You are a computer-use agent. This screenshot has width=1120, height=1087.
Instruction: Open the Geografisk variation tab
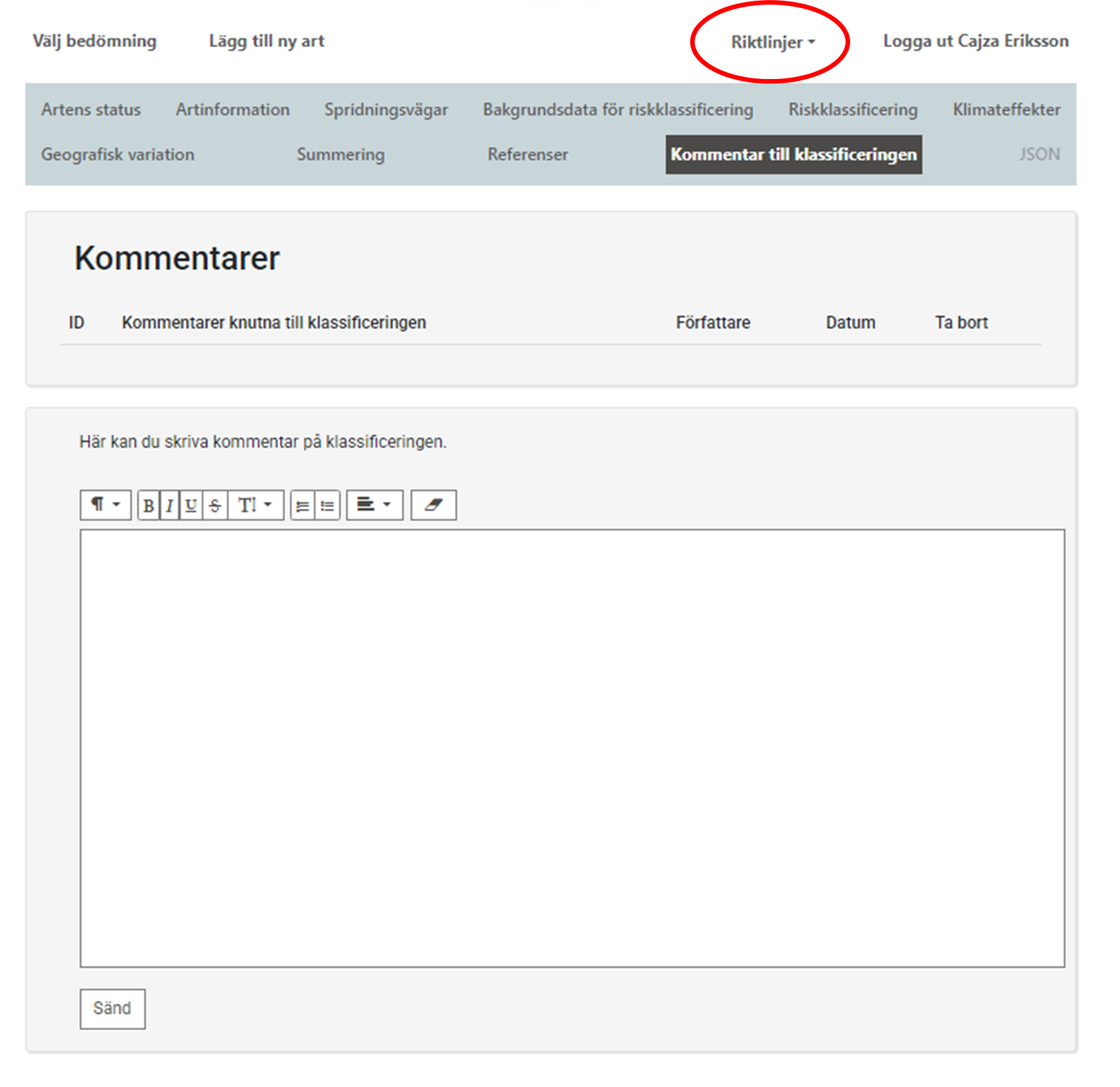click(x=118, y=154)
